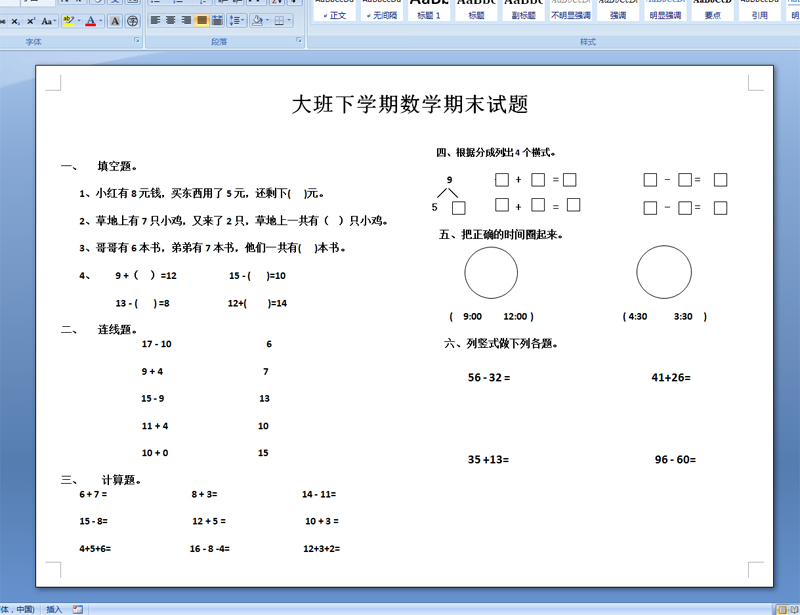The height and width of the screenshot is (615, 800).
Task: Open line spacing options
Action: (236, 20)
